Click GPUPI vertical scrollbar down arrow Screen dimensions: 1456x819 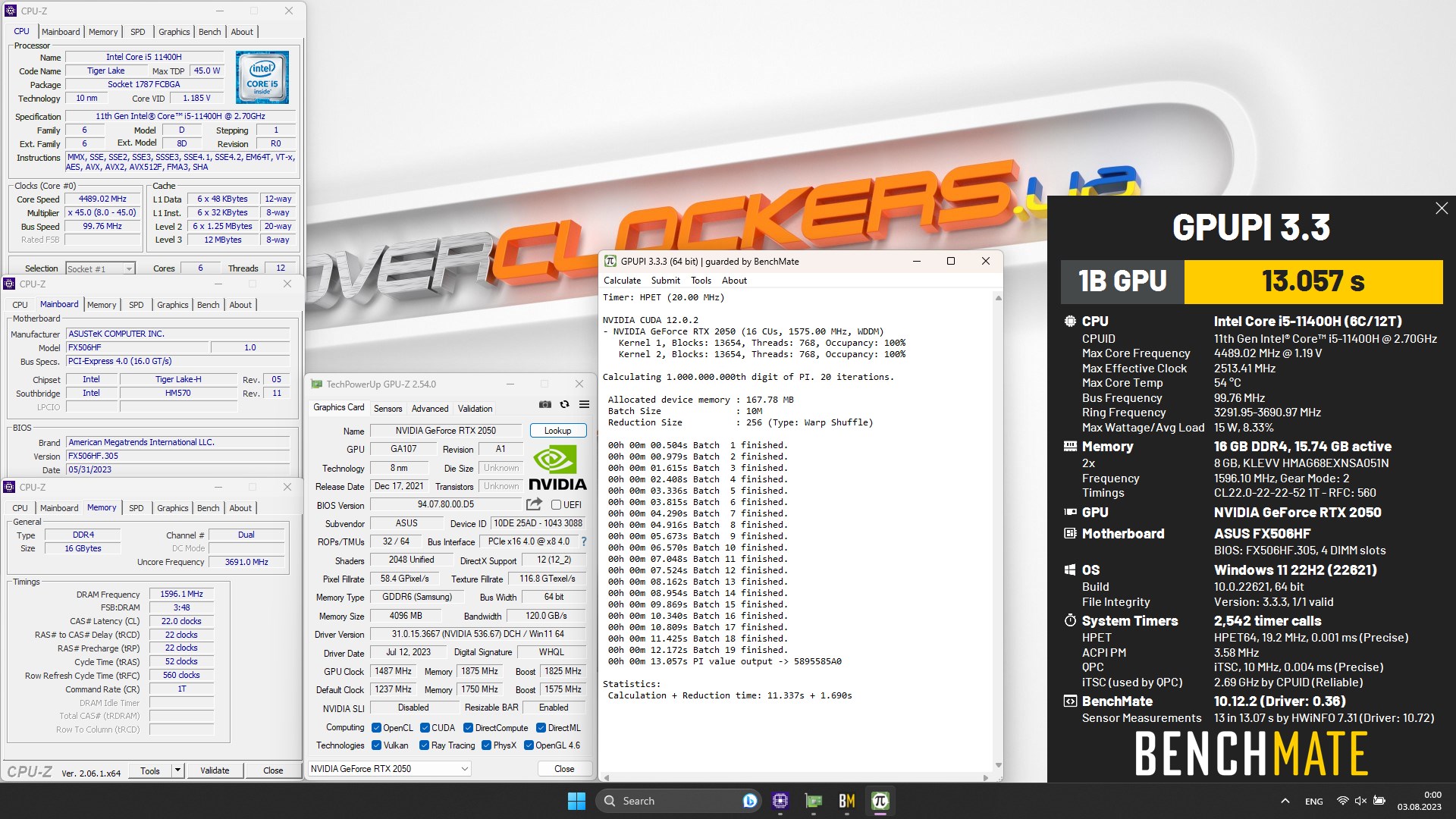coord(998,765)
